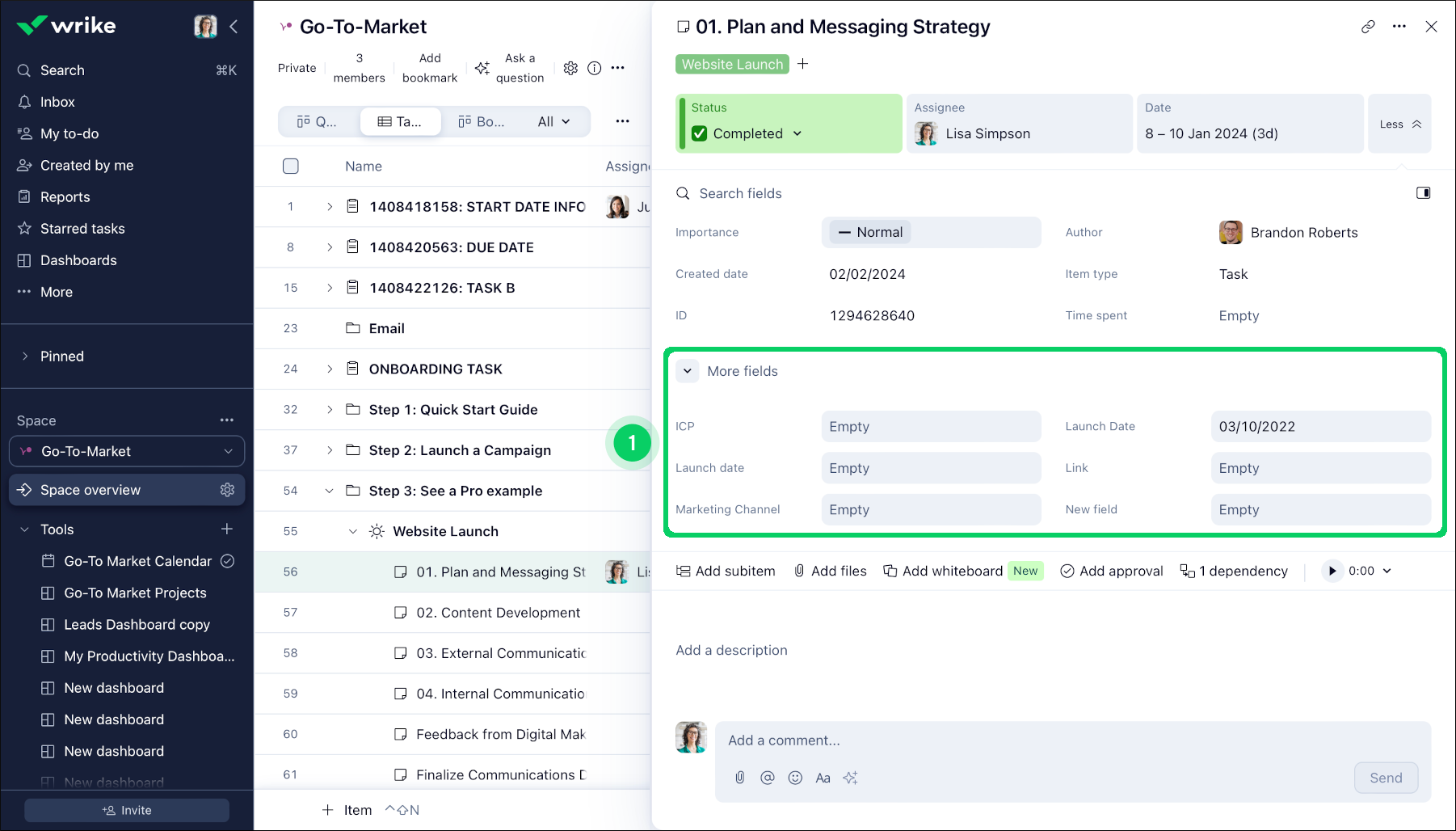Screen dimensions: 1456x831
Task: Click the checkmark beside Go-To Market Calendar
Action: [227, 560]
